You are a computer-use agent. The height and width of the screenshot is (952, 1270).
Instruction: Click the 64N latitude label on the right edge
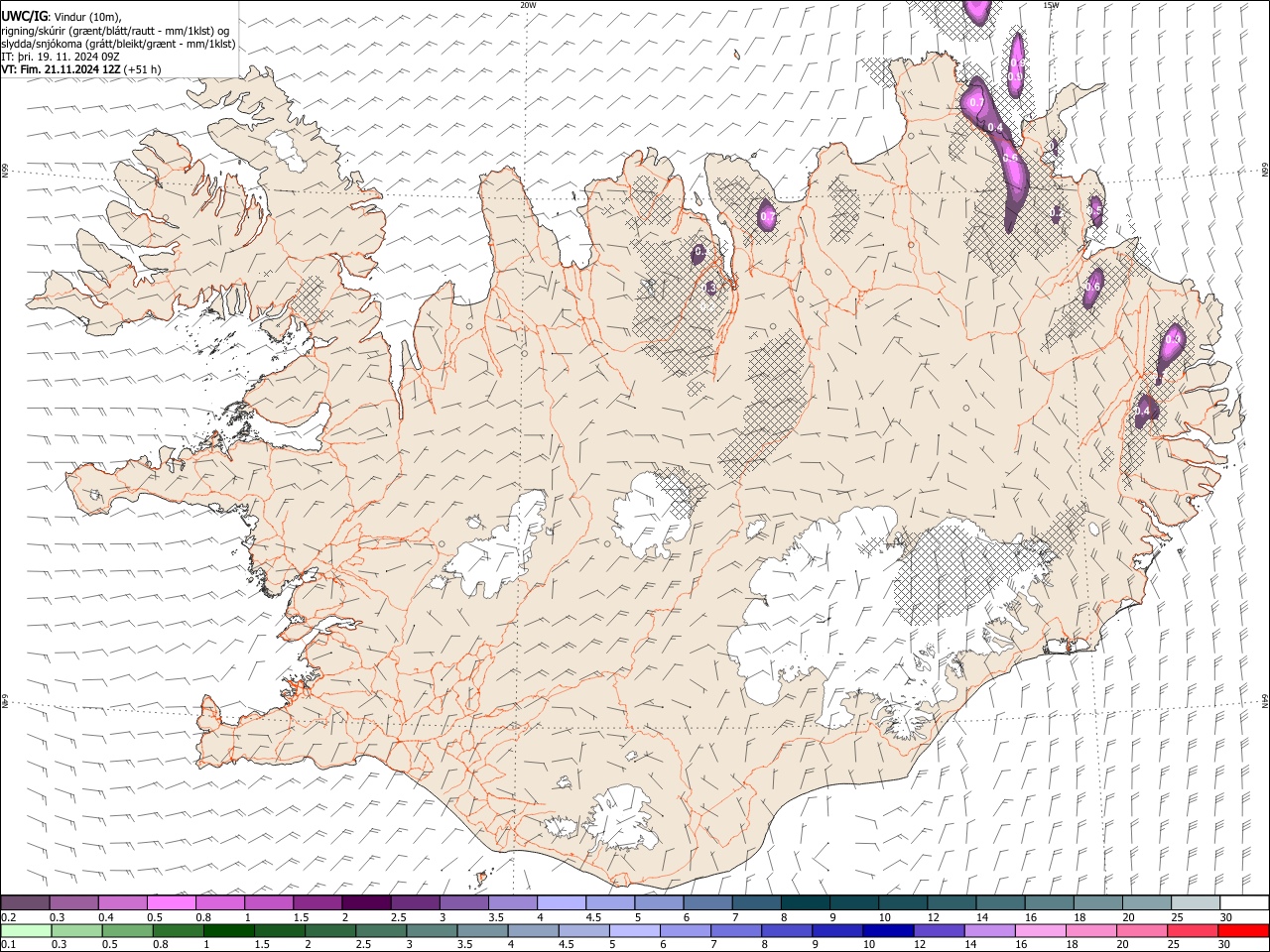(1265, 701)
